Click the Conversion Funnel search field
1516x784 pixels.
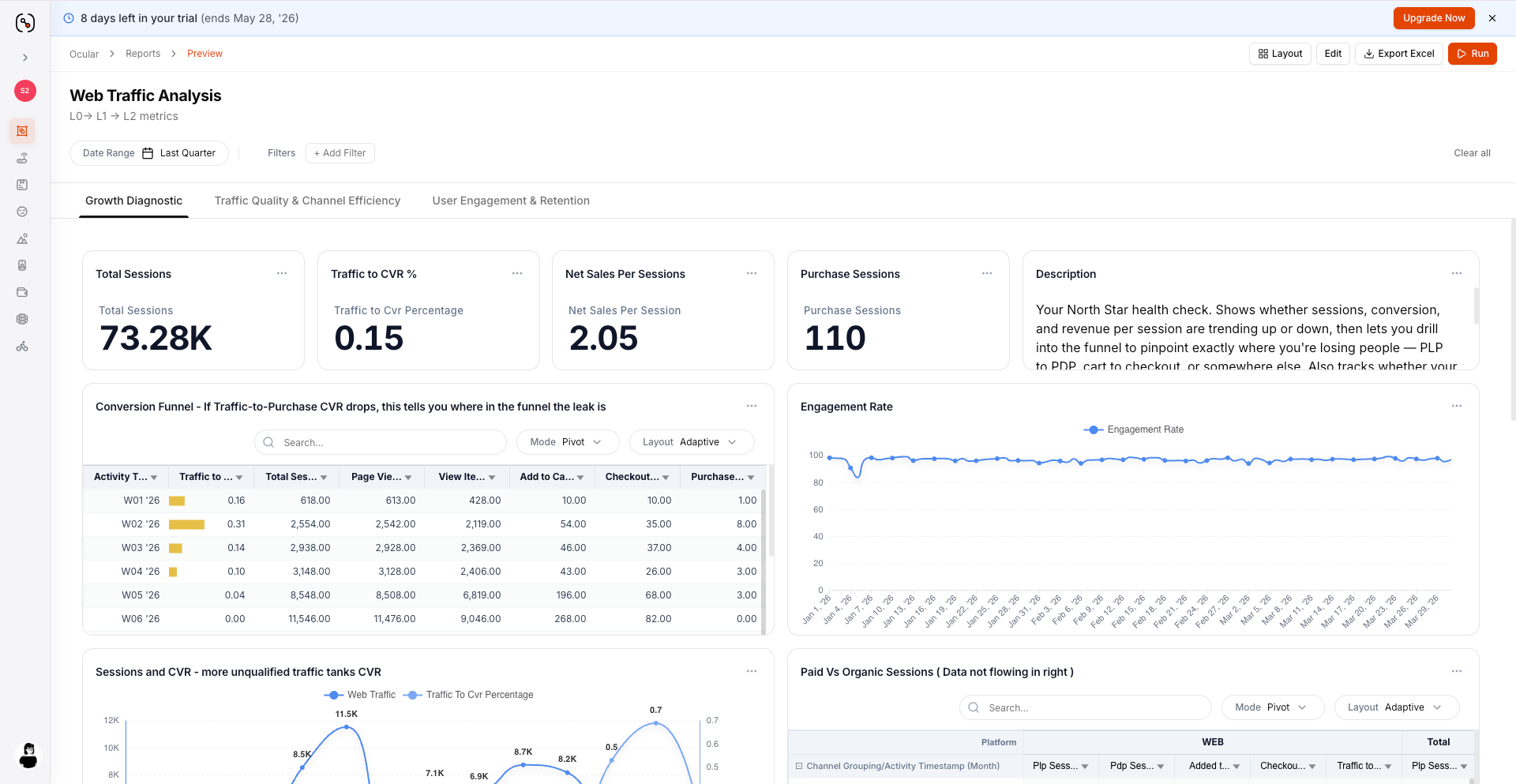point(381,442)
